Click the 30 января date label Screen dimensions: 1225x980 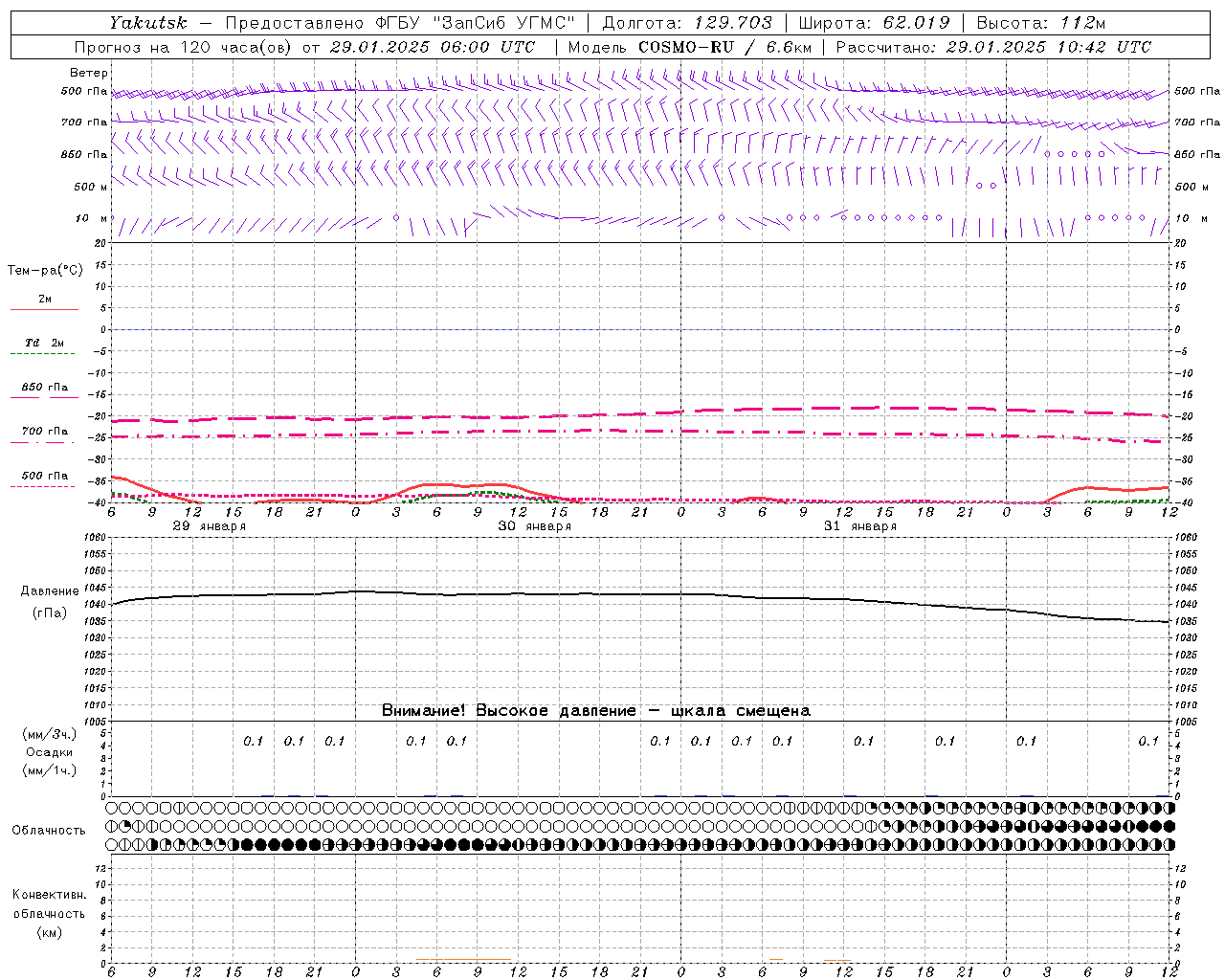pos(534,526)
